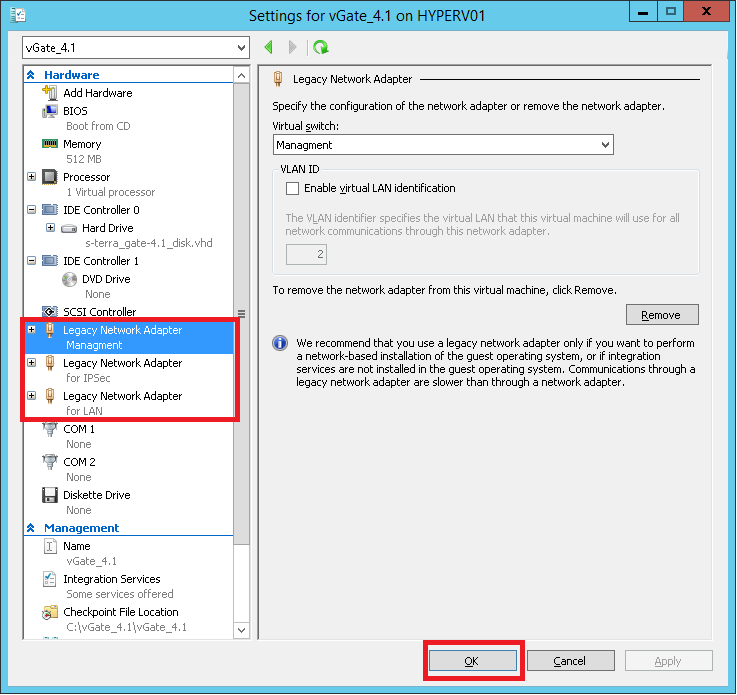Click the blue information icon
Viewport: 737px width, 695px height.
click(x=280, y=343)
